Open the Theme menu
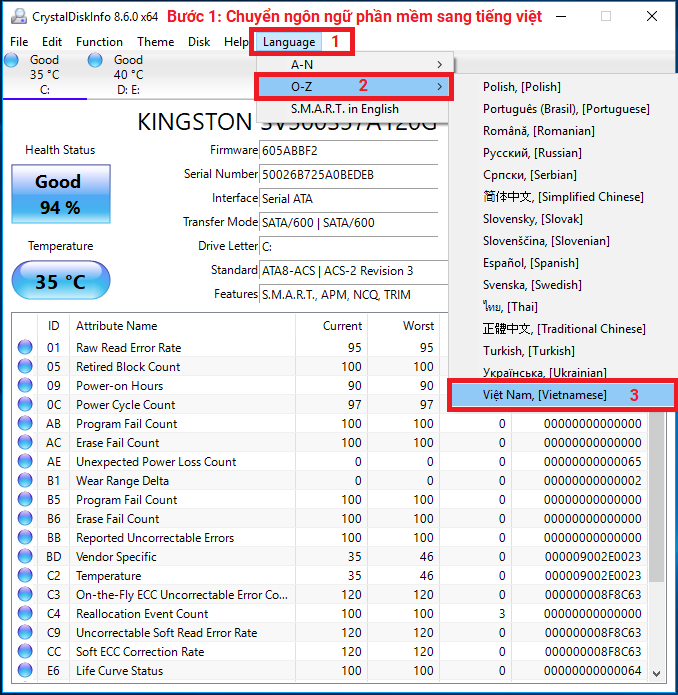 coord(156,42)
